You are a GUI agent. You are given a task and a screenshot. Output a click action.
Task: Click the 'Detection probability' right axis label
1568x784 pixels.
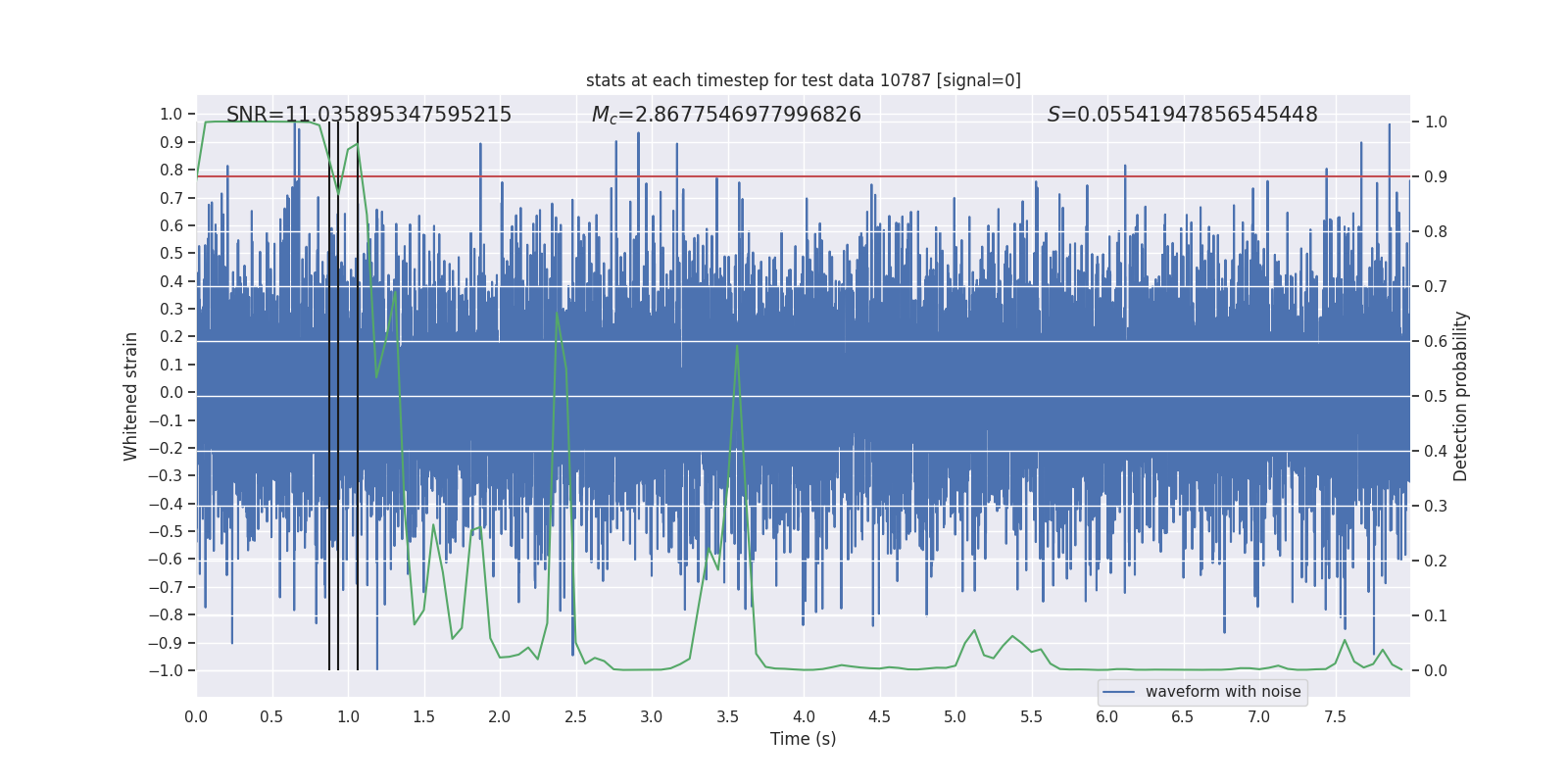click(1460, 396)
